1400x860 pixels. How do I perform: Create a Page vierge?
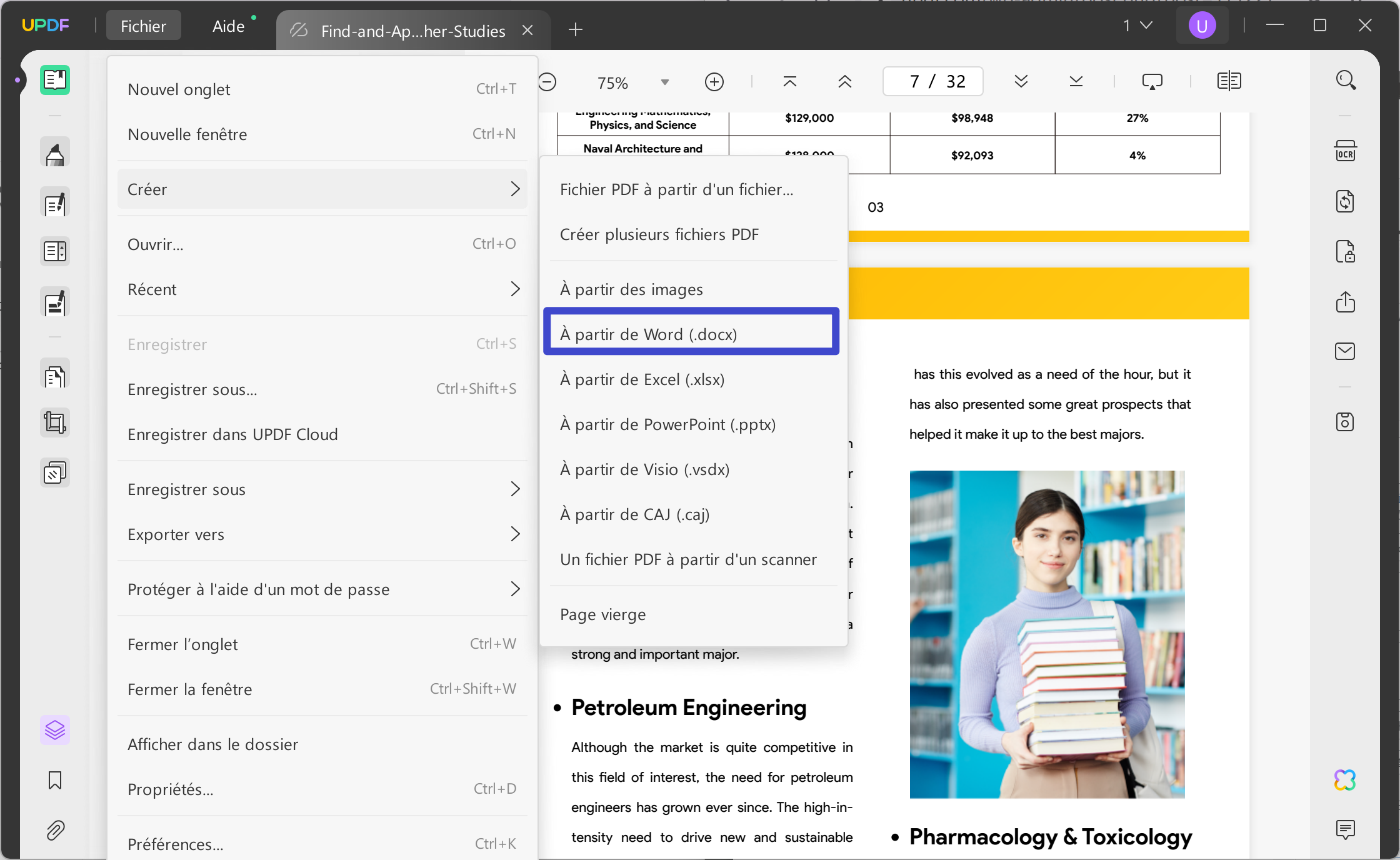(x=692, y=614)
